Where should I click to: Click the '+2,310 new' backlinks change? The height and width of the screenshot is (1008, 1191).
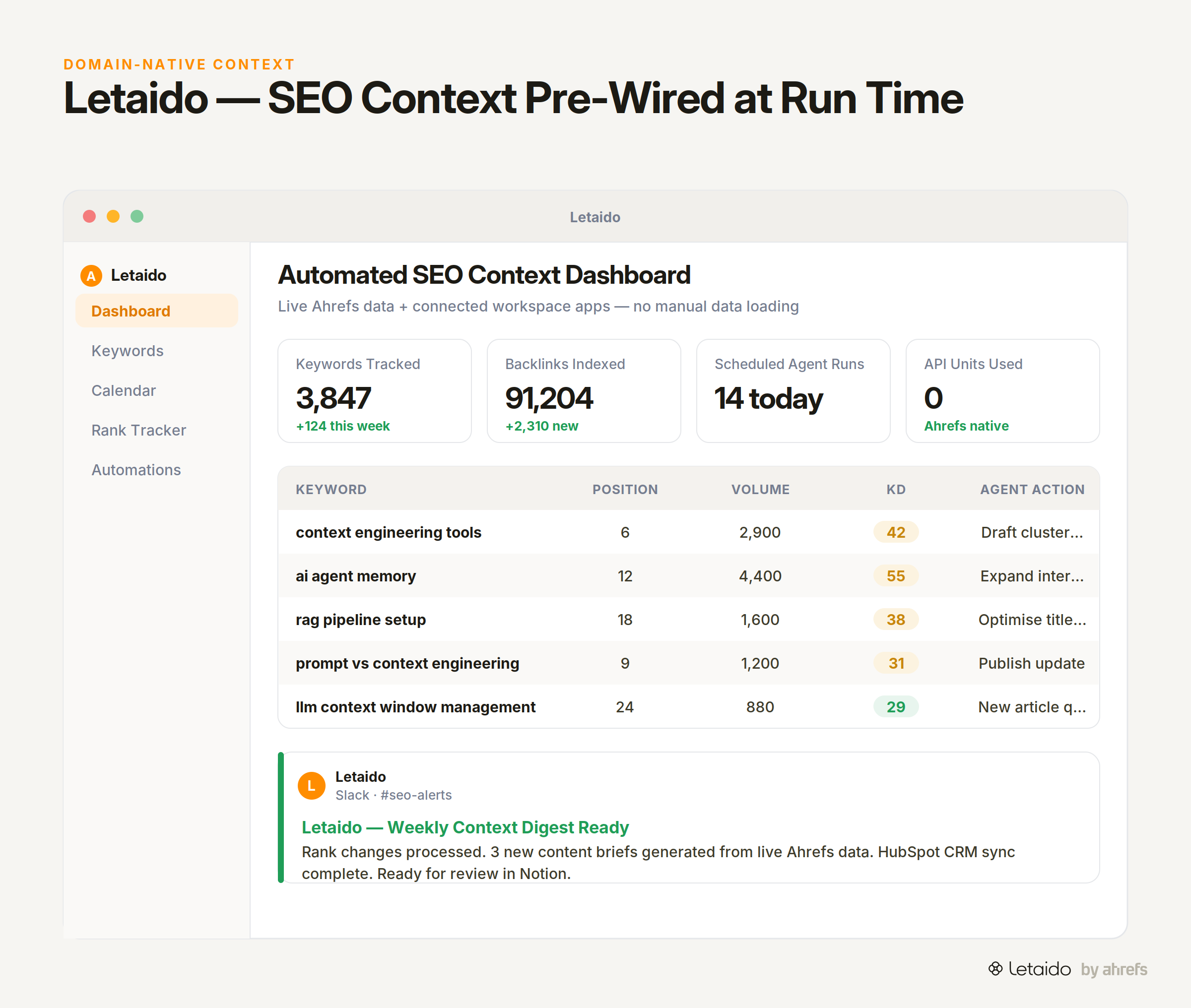(x=542, y=426)
